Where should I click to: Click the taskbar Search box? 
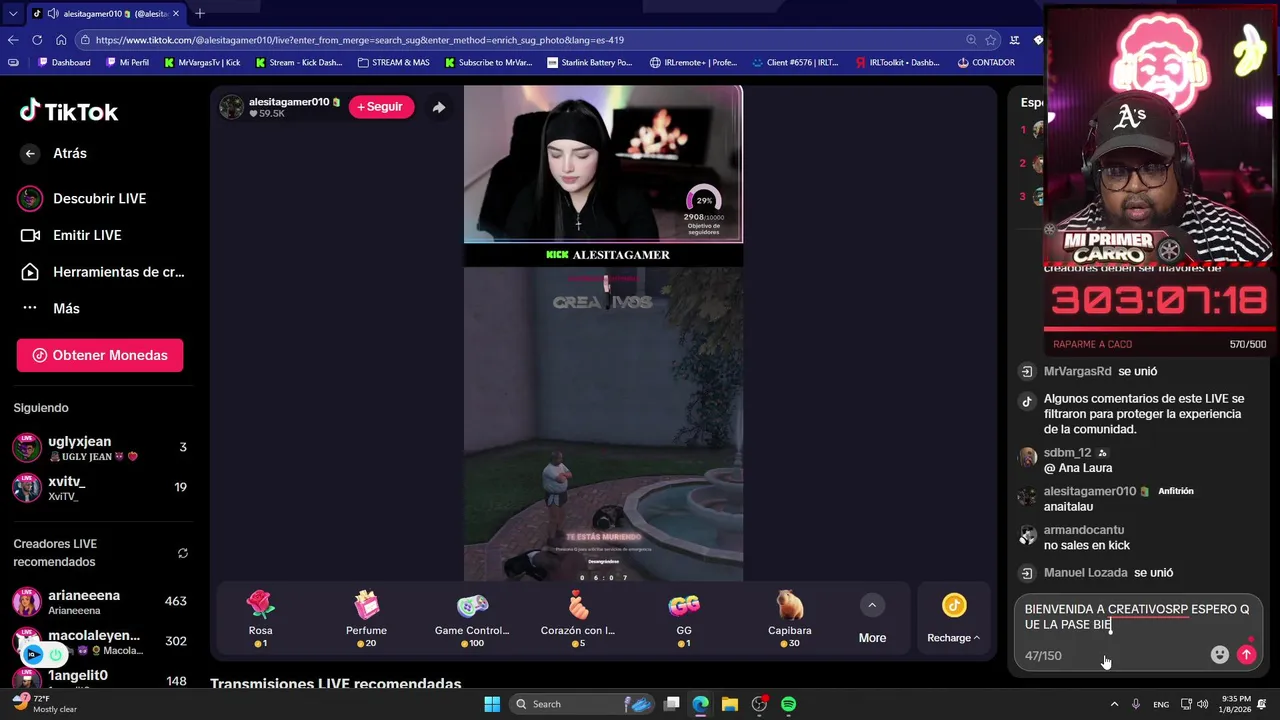(582, 704)
